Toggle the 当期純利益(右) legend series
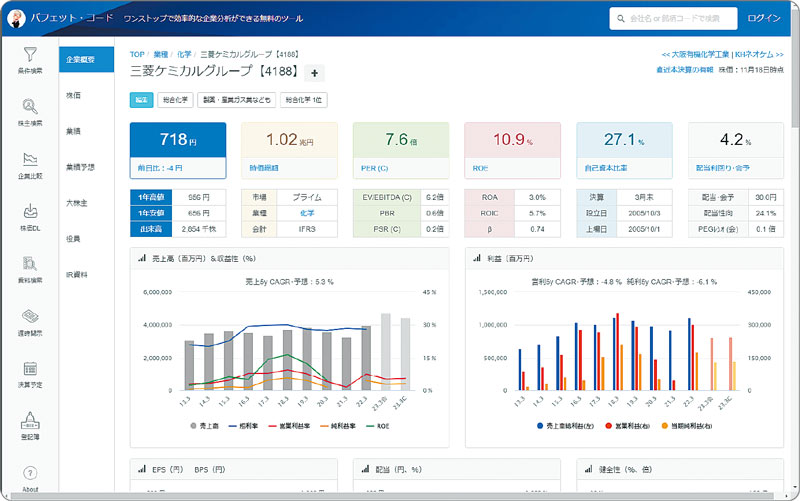This screenshot has height=501, width=800. coord(687,426)
